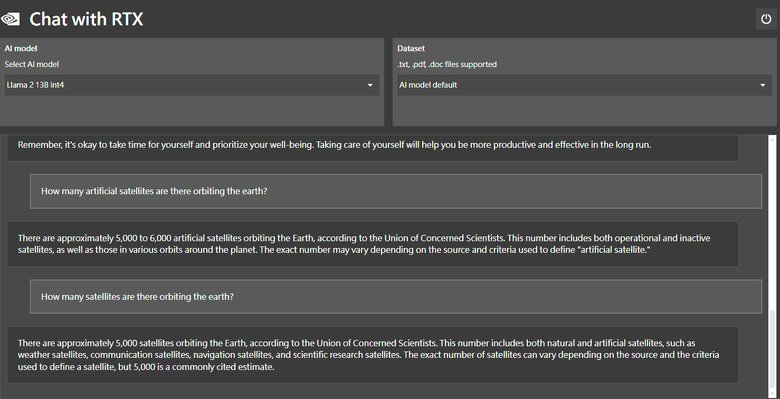Click the answer mentioning 5,000 to 6,000 satellites
This screenshot has height=399, width=780.
(373, 244)
